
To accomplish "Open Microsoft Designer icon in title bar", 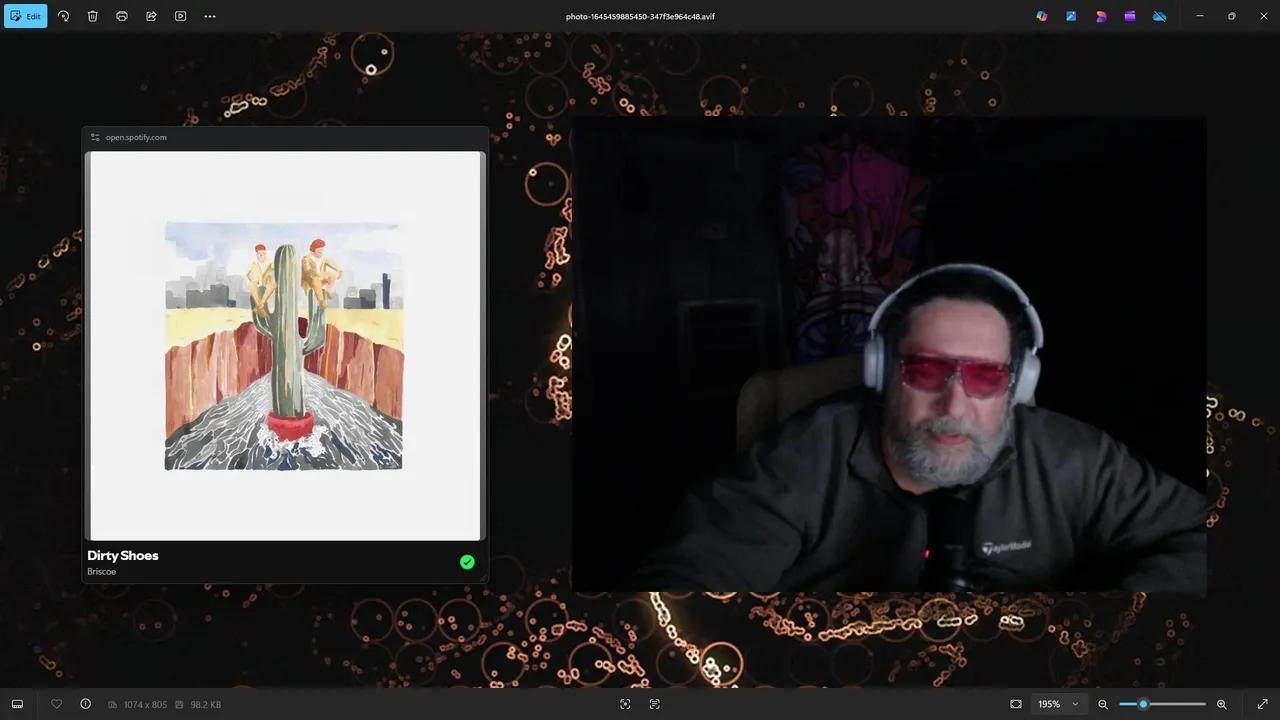I will click(x=1101, y=16).
